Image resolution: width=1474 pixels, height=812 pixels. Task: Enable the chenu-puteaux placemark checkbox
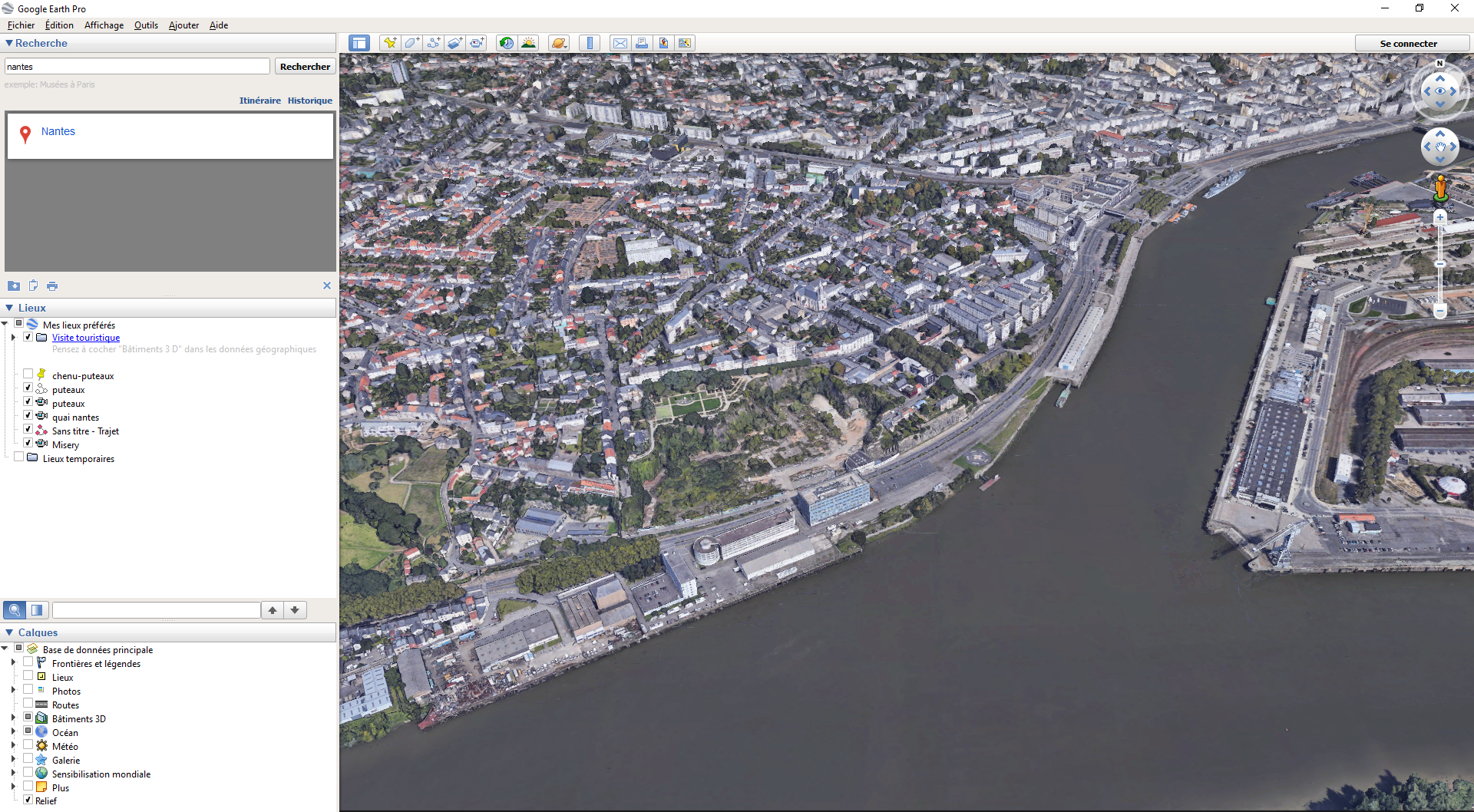28,375
